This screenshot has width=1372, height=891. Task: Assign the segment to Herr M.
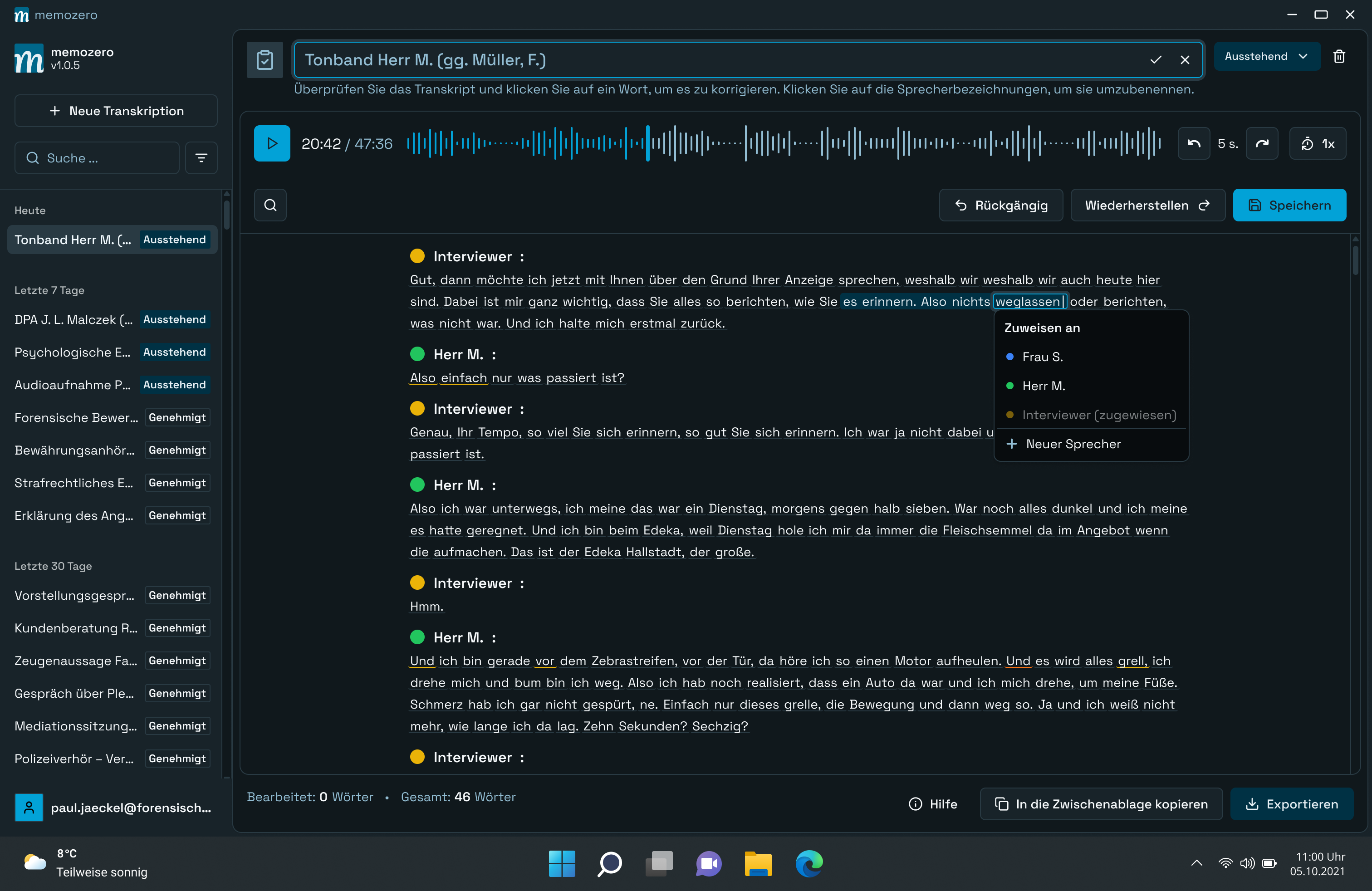(1044, 386)
